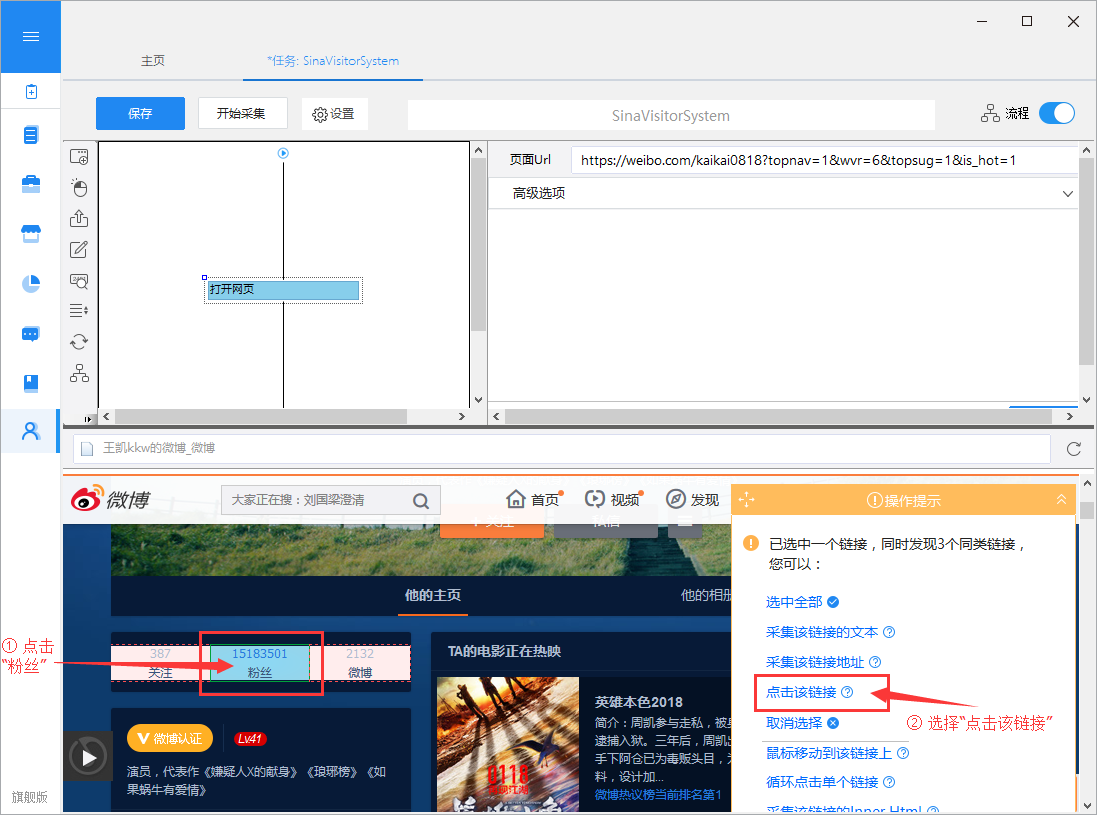Click the workflow canvas horizontal scrollbar
This screenshot has width=1097, height=815.
(261, 416)
